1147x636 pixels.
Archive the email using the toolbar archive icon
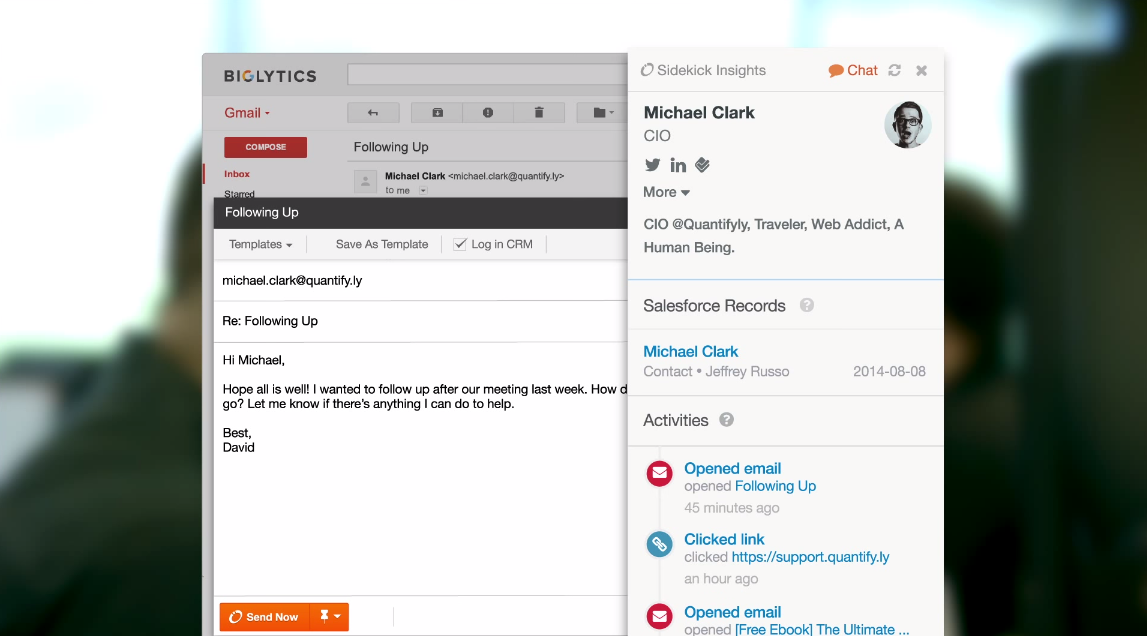(437, 113)
